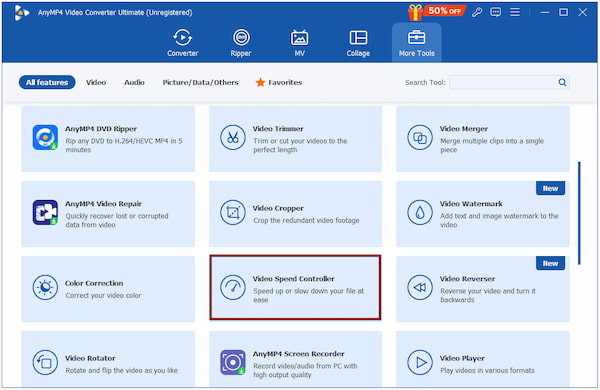The image size is (600, 390).
Task: Click the AnyMP4 Video Repair icon
Action: [x=45, y=212]
